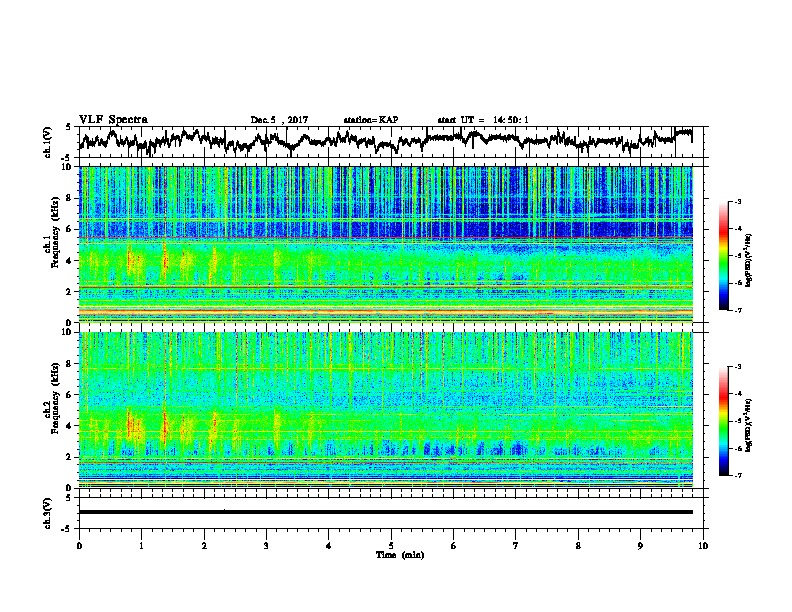Click the ch.1 color bar "log(PSD)" units label
This screenshot has width=792, height=612.
coord(749,260)
